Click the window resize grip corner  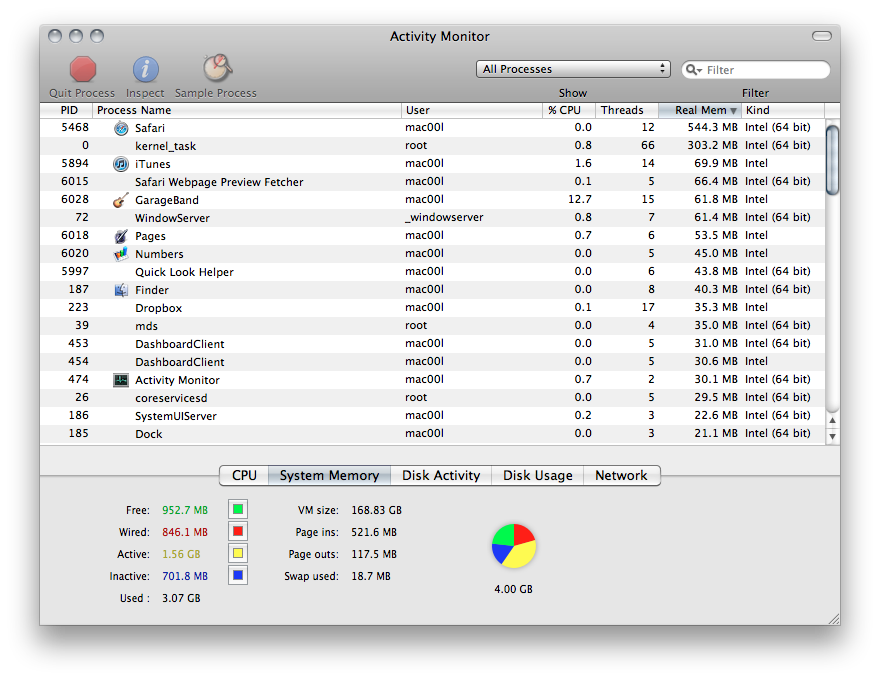[x=834, y=618]
